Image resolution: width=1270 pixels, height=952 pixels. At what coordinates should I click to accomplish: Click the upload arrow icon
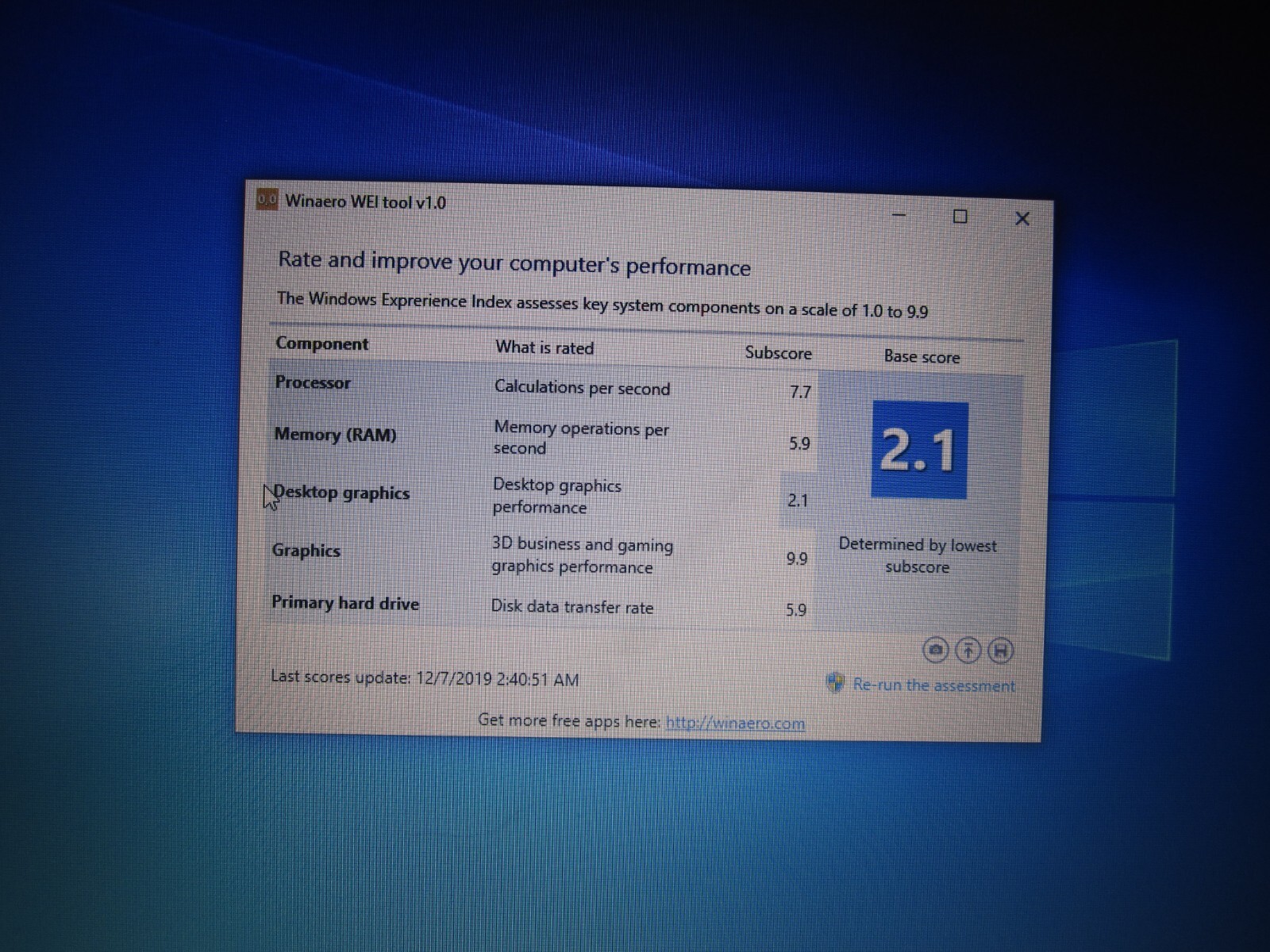[968, 651]
